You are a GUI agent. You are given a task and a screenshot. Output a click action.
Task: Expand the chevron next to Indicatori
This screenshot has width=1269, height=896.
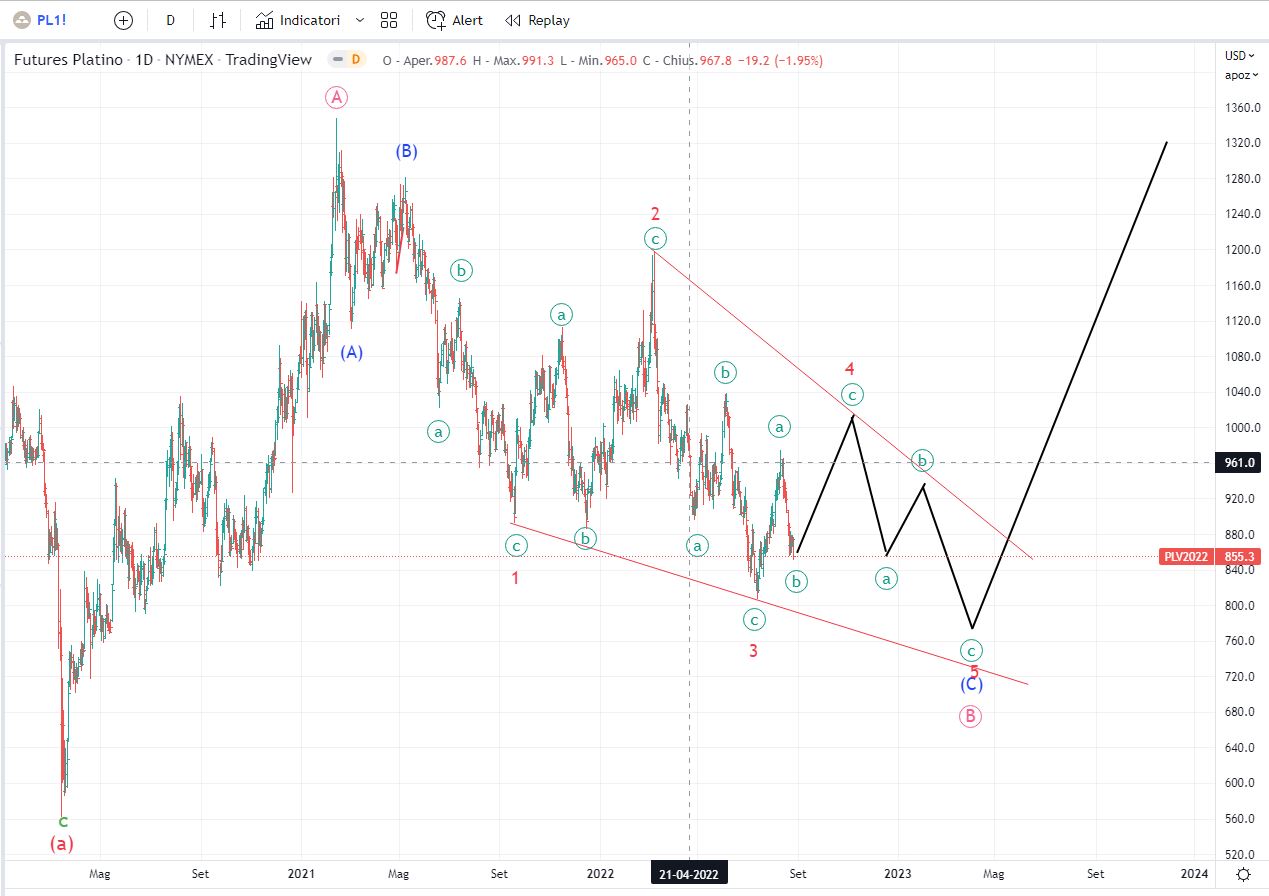click(360, 20)
